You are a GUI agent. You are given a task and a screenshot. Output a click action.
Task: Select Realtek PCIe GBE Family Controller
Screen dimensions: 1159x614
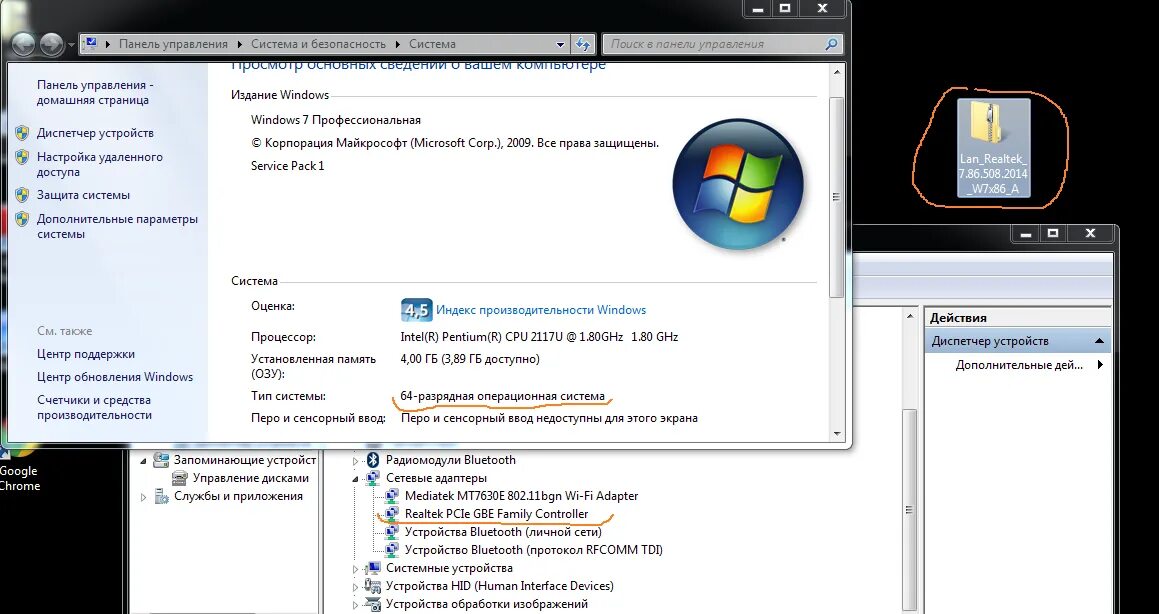tap(497, 514)
